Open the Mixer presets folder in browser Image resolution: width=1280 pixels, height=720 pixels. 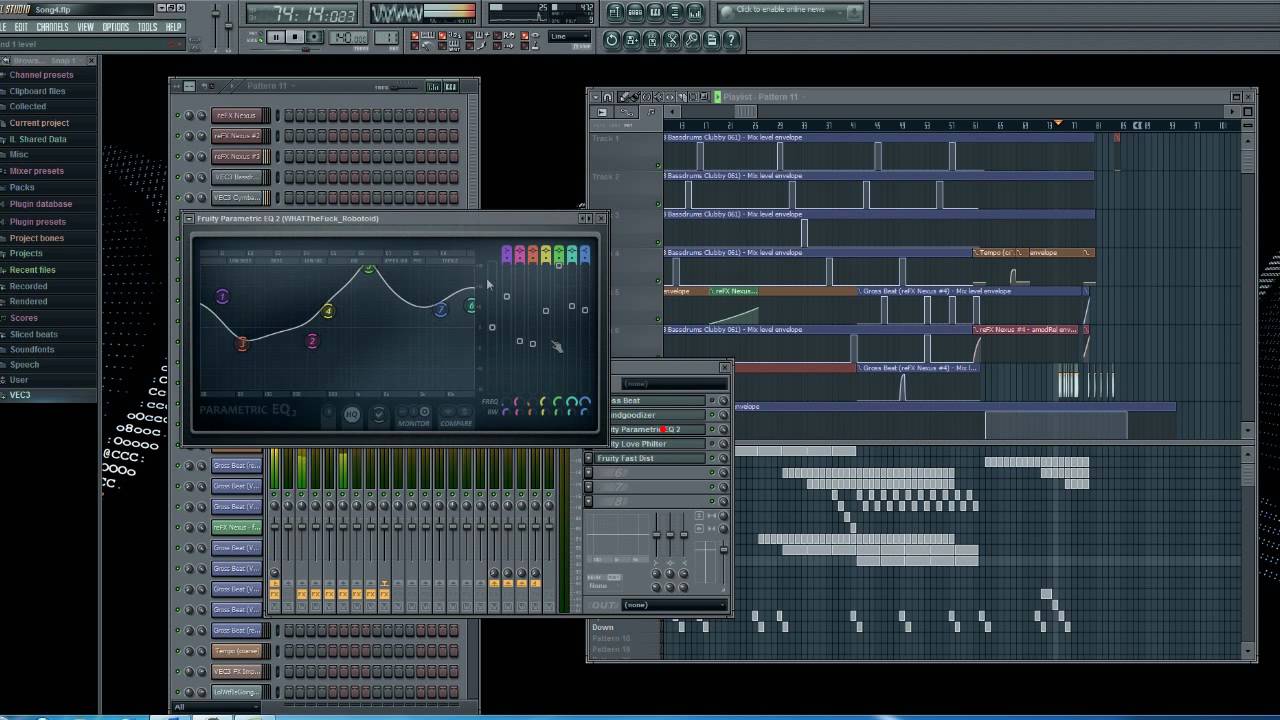pos(36,171)
